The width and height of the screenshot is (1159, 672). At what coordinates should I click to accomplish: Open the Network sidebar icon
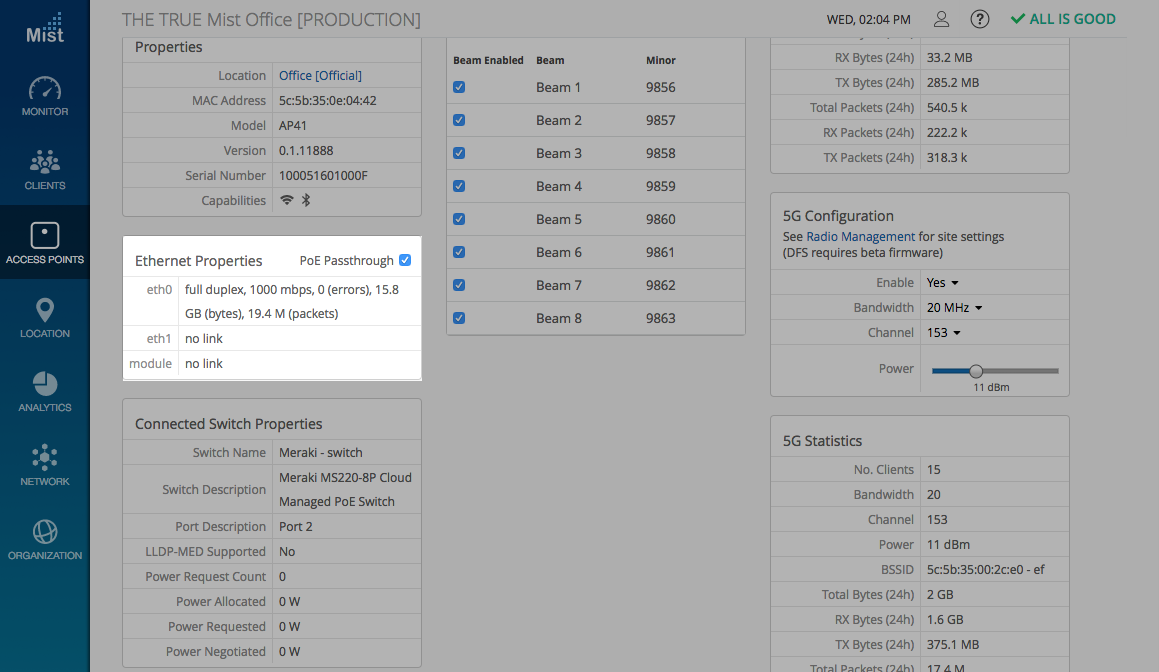click(45, 459)
